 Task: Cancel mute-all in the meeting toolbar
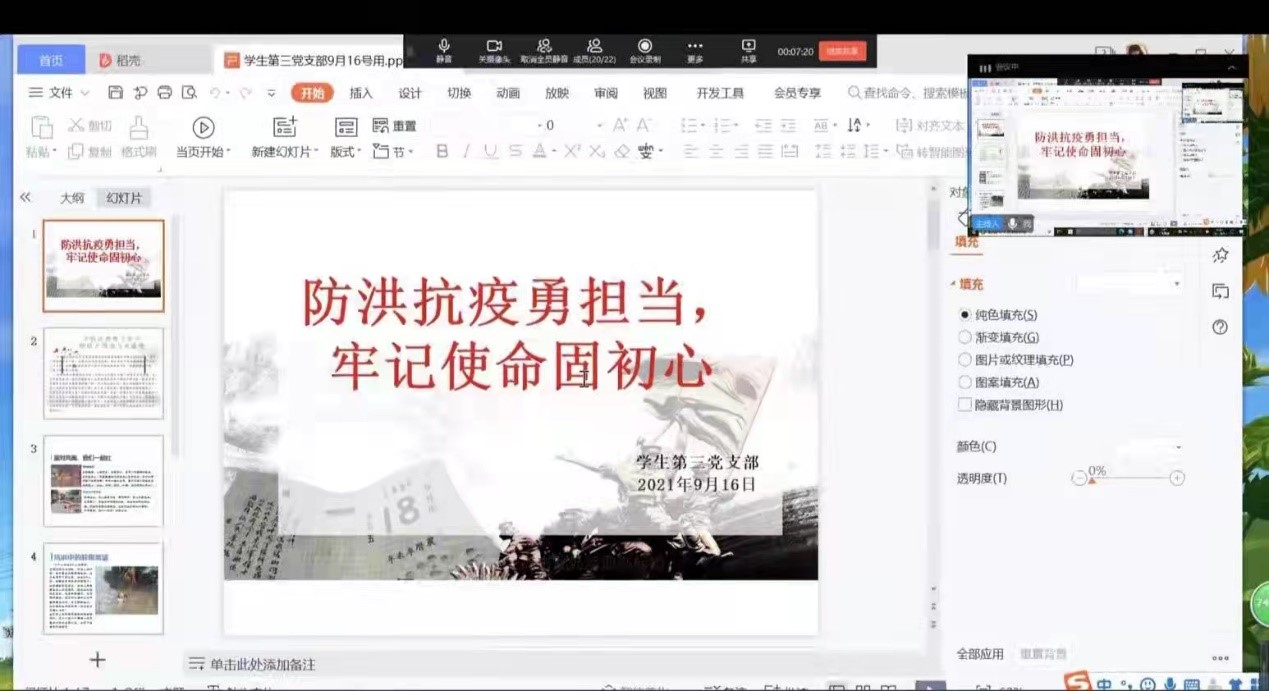[544, 51]
